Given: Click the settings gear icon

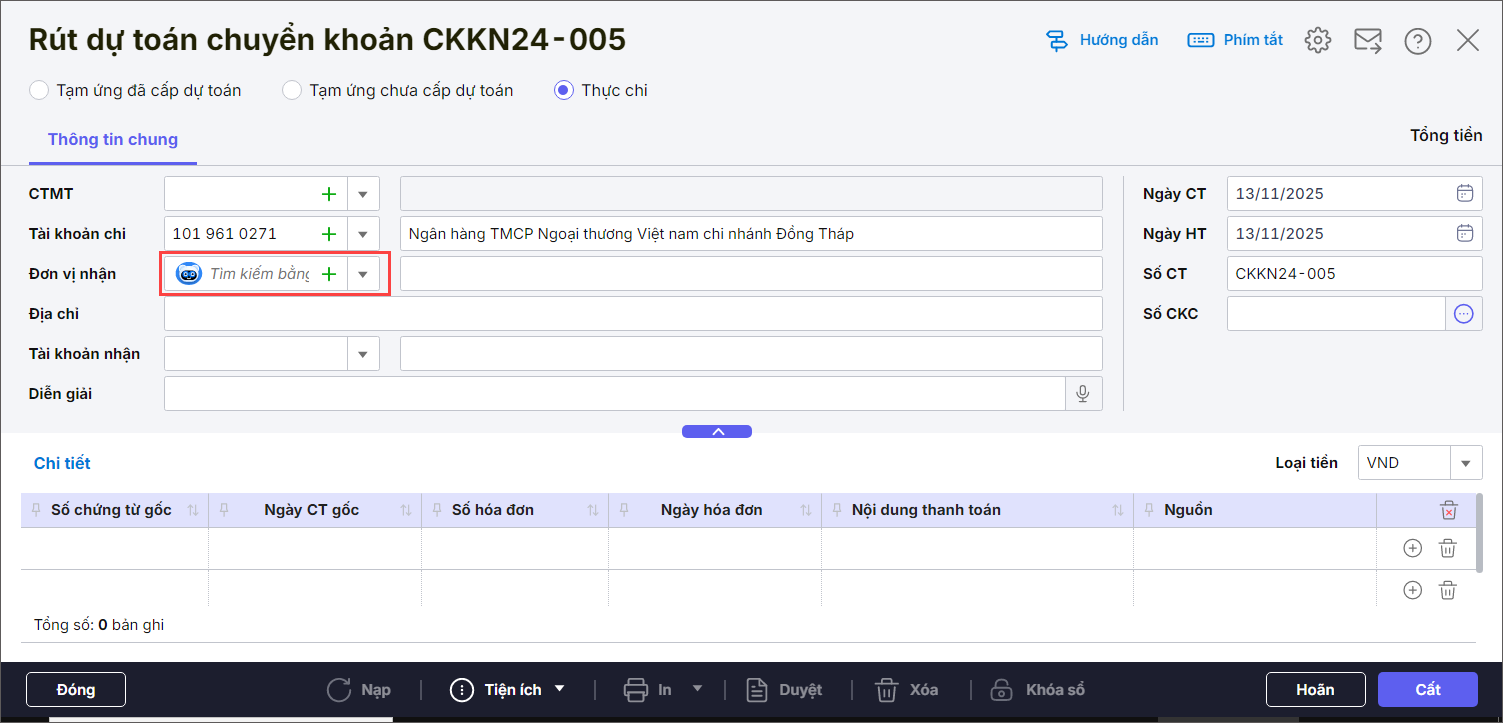Looking at the screenshot, I should [x=1318, y=40].
